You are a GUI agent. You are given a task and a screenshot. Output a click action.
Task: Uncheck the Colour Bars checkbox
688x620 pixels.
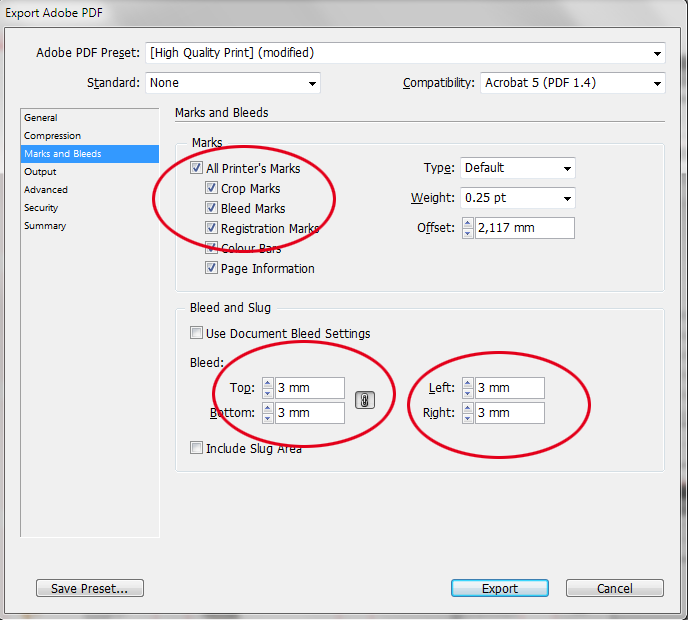211,247
